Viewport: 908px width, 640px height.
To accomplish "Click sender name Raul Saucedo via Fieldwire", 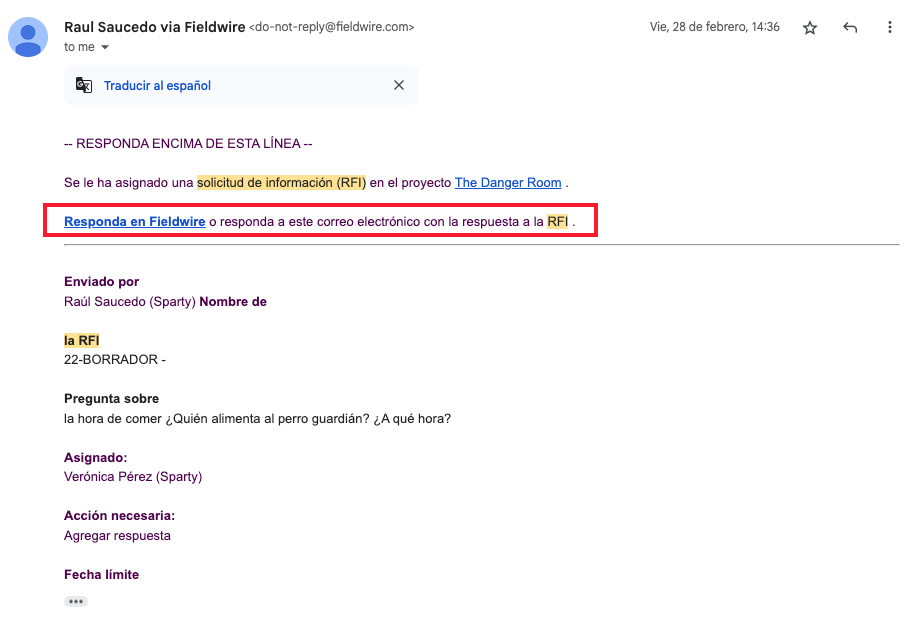I will pos(154,27).
